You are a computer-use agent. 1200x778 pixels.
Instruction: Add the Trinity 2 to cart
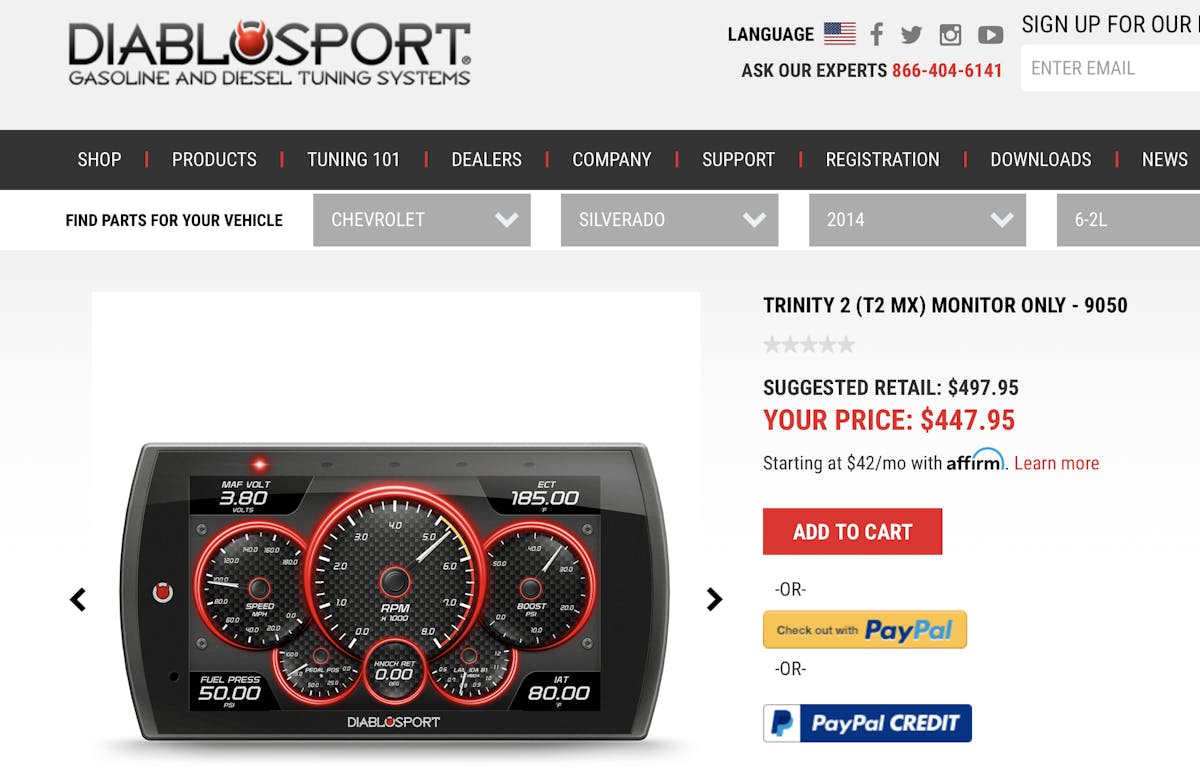(852, 532)
